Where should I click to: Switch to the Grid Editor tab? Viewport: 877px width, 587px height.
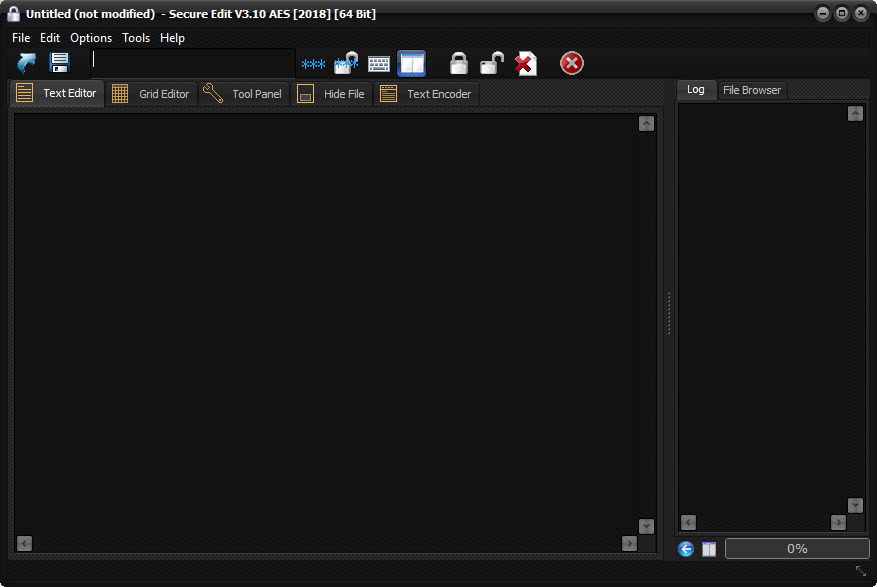click(x=151, y=94)
